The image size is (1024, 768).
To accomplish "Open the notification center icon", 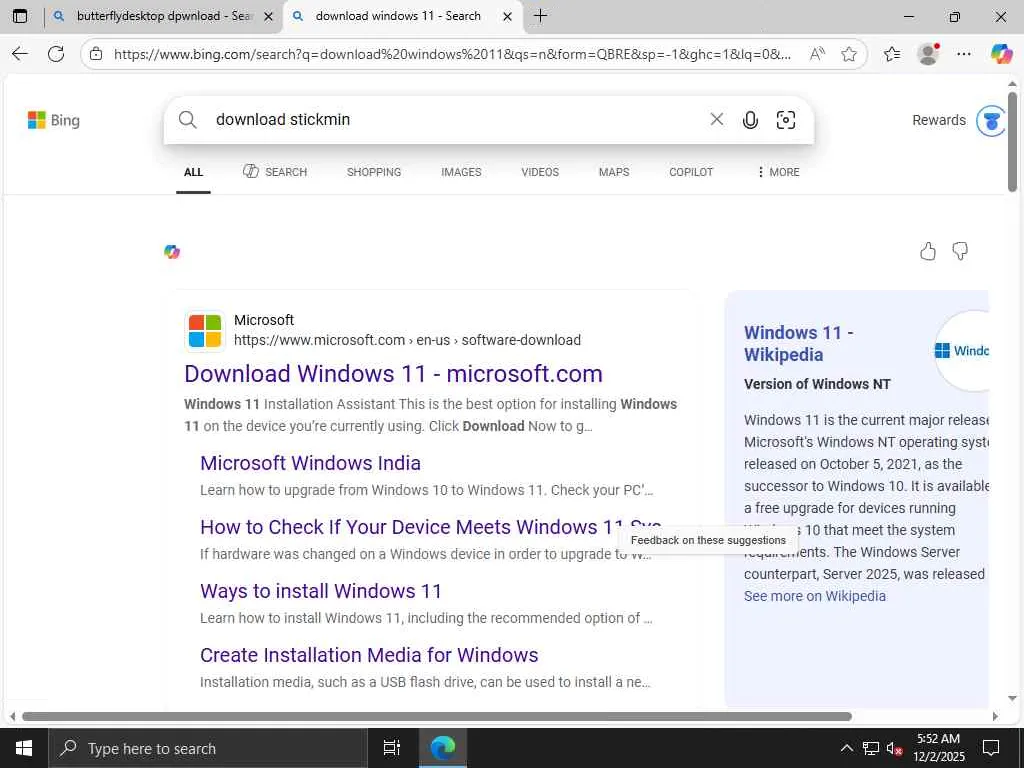I will click(991, 748).
